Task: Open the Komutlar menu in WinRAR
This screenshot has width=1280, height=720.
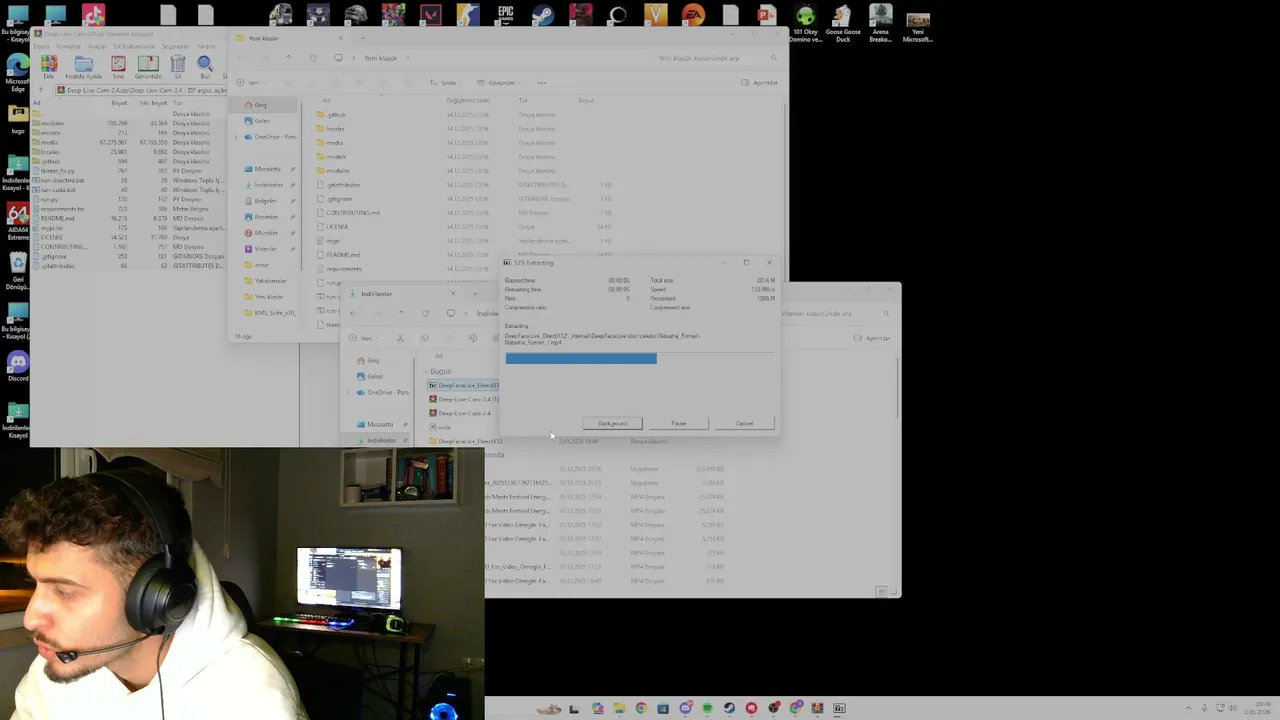Action: click(68, 46)
